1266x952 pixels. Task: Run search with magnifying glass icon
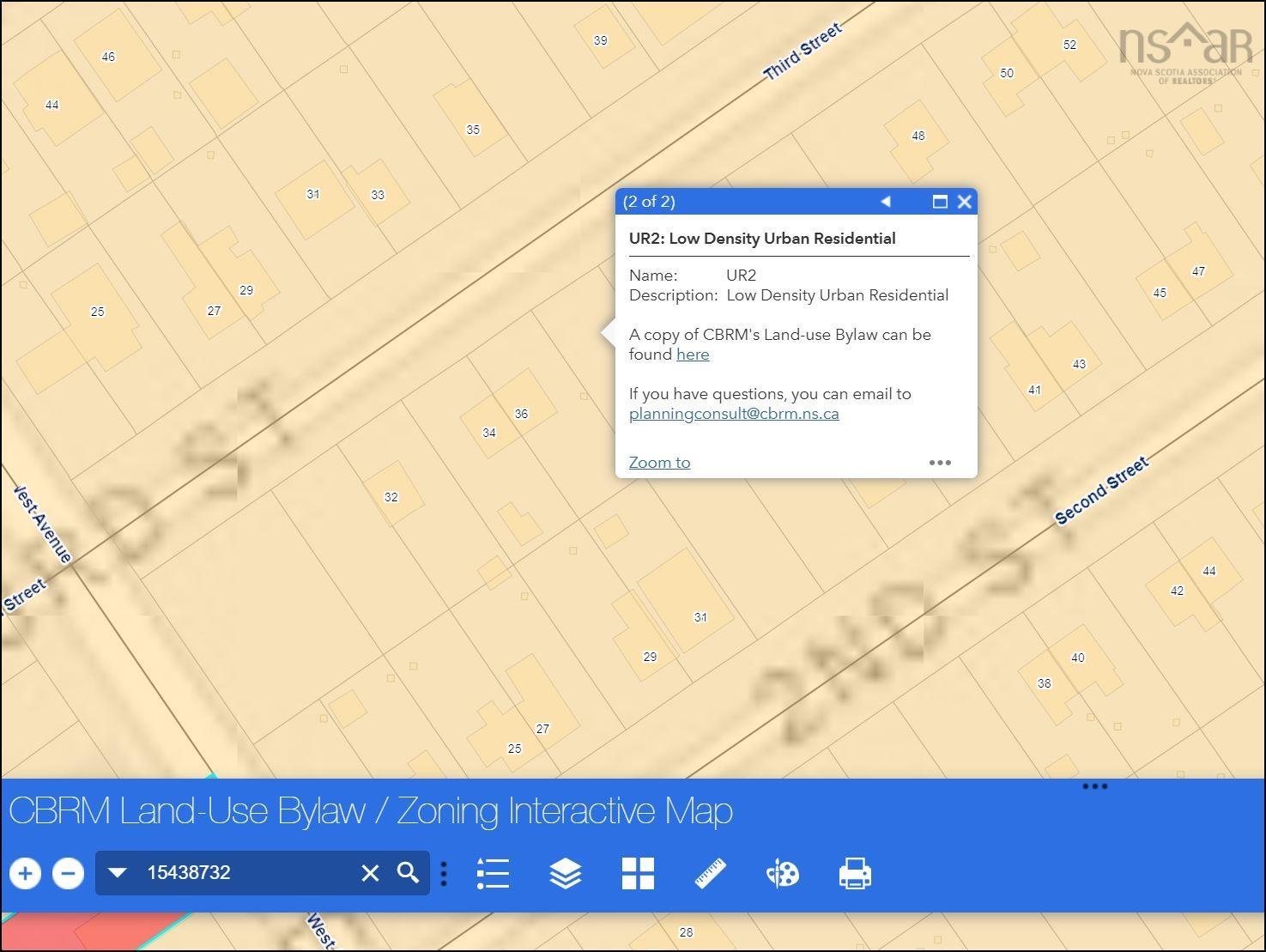coord(409,873)
